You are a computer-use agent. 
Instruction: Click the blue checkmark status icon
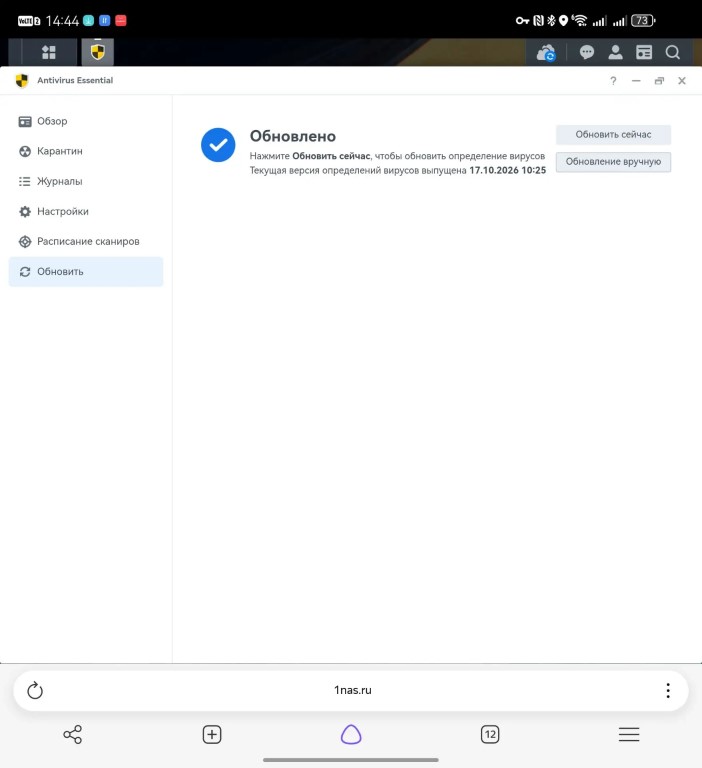(218, 145)
